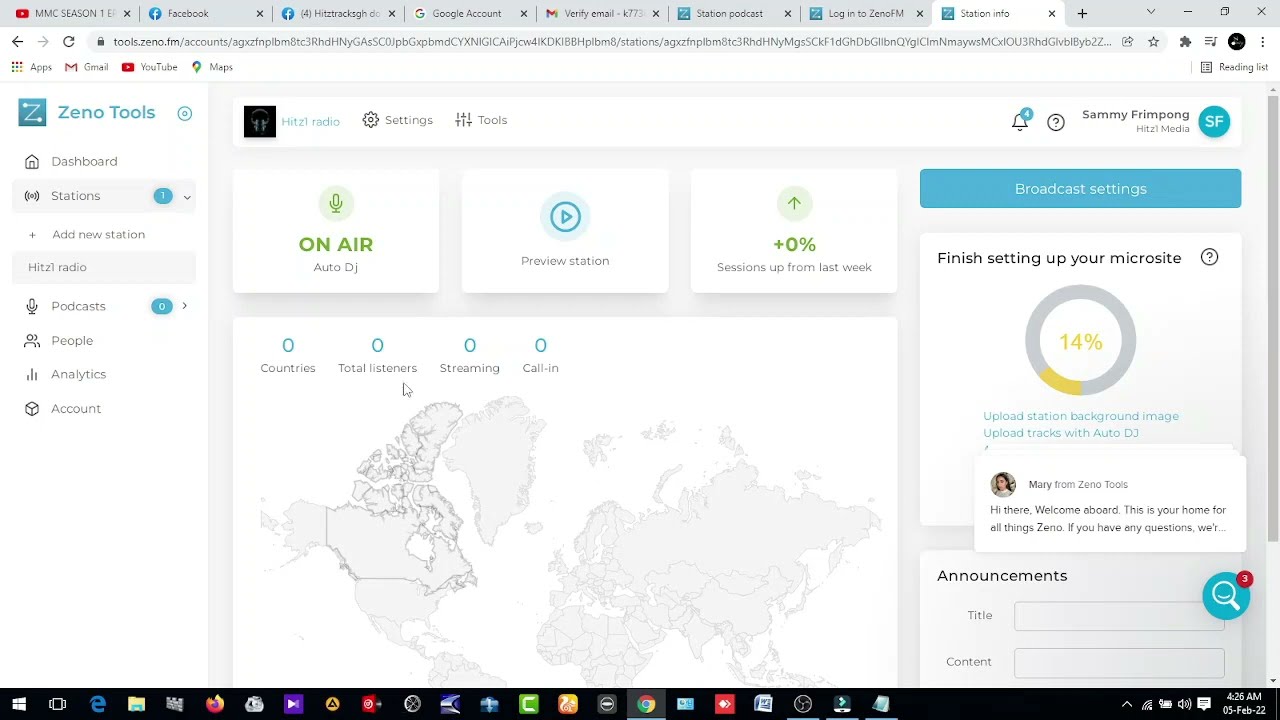This screenshot has width=1280, height=720.
Task: Click the Analytics chart icon
Action: (32, 374)
